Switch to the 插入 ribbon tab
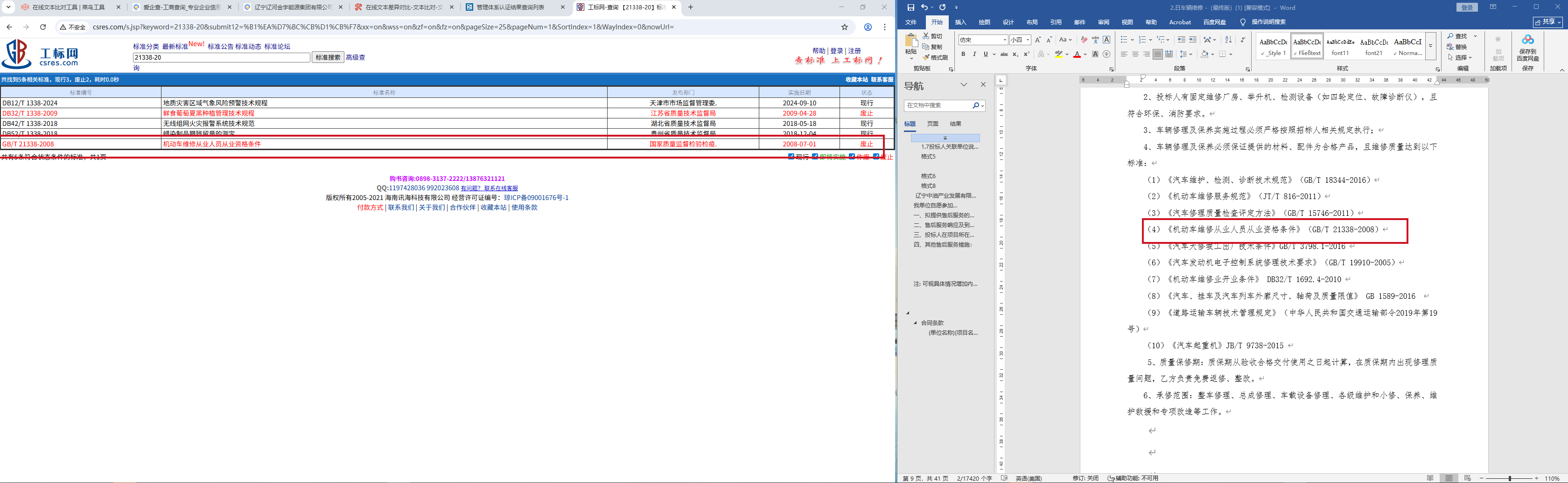The width and height of the screenshot is (1568, 483). 960,22
